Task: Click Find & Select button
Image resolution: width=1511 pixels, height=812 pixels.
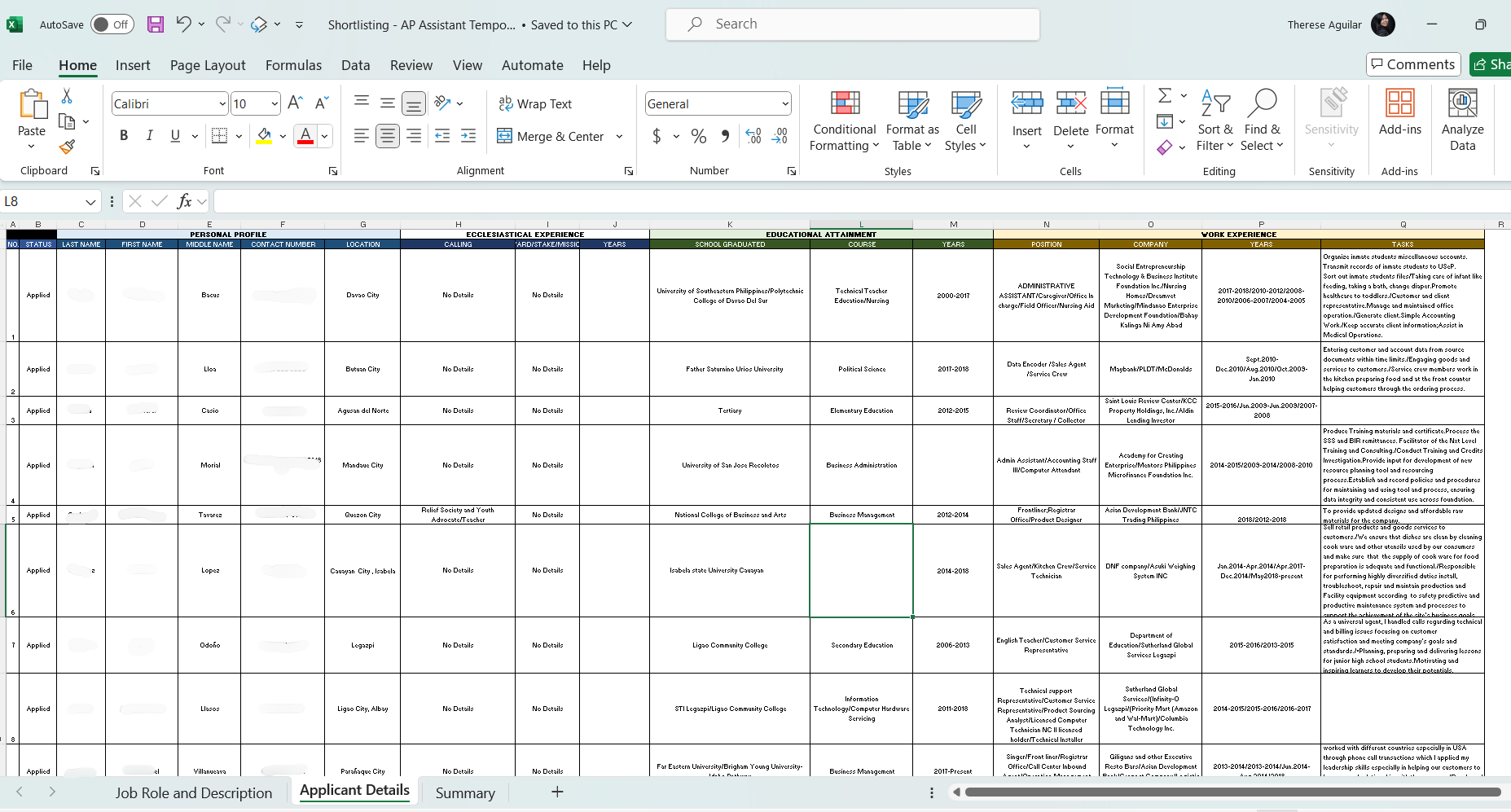Action: pos(1262,121)
